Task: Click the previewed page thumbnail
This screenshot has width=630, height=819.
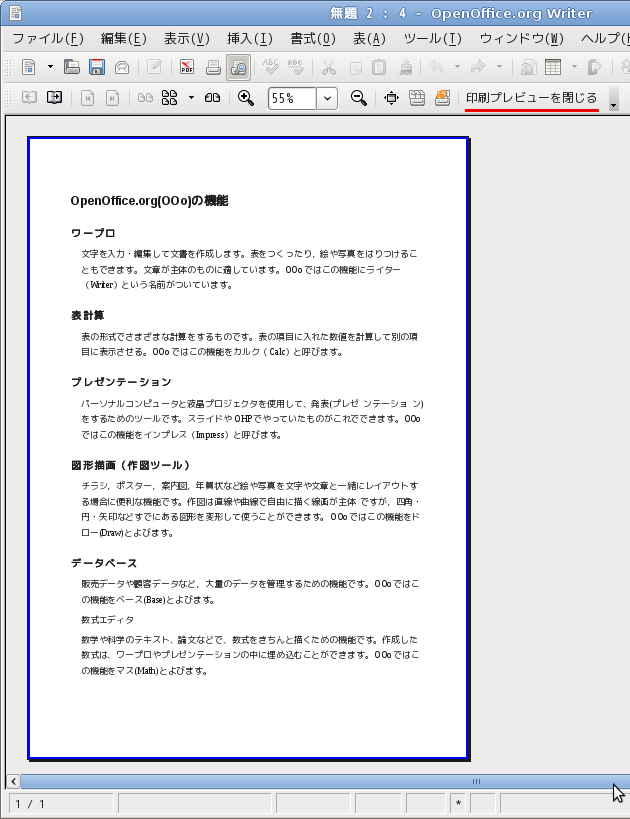Action: [x=248, y=448]
